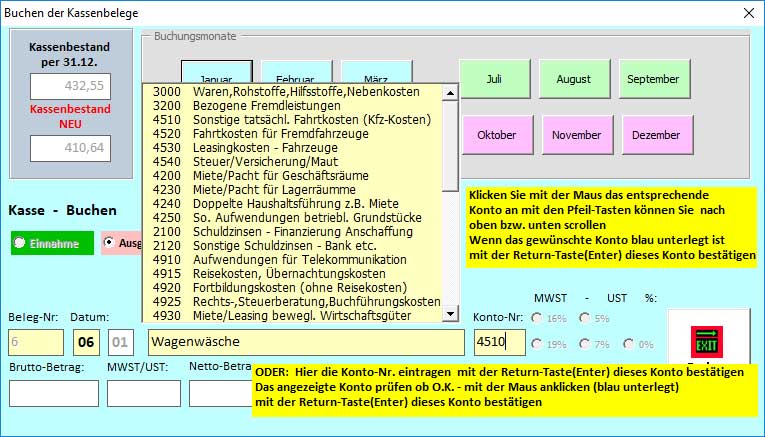Select account 3000 Waren,Rohstoffe,Hilfsstoffe,Nebenkosten

click(293, 92)
